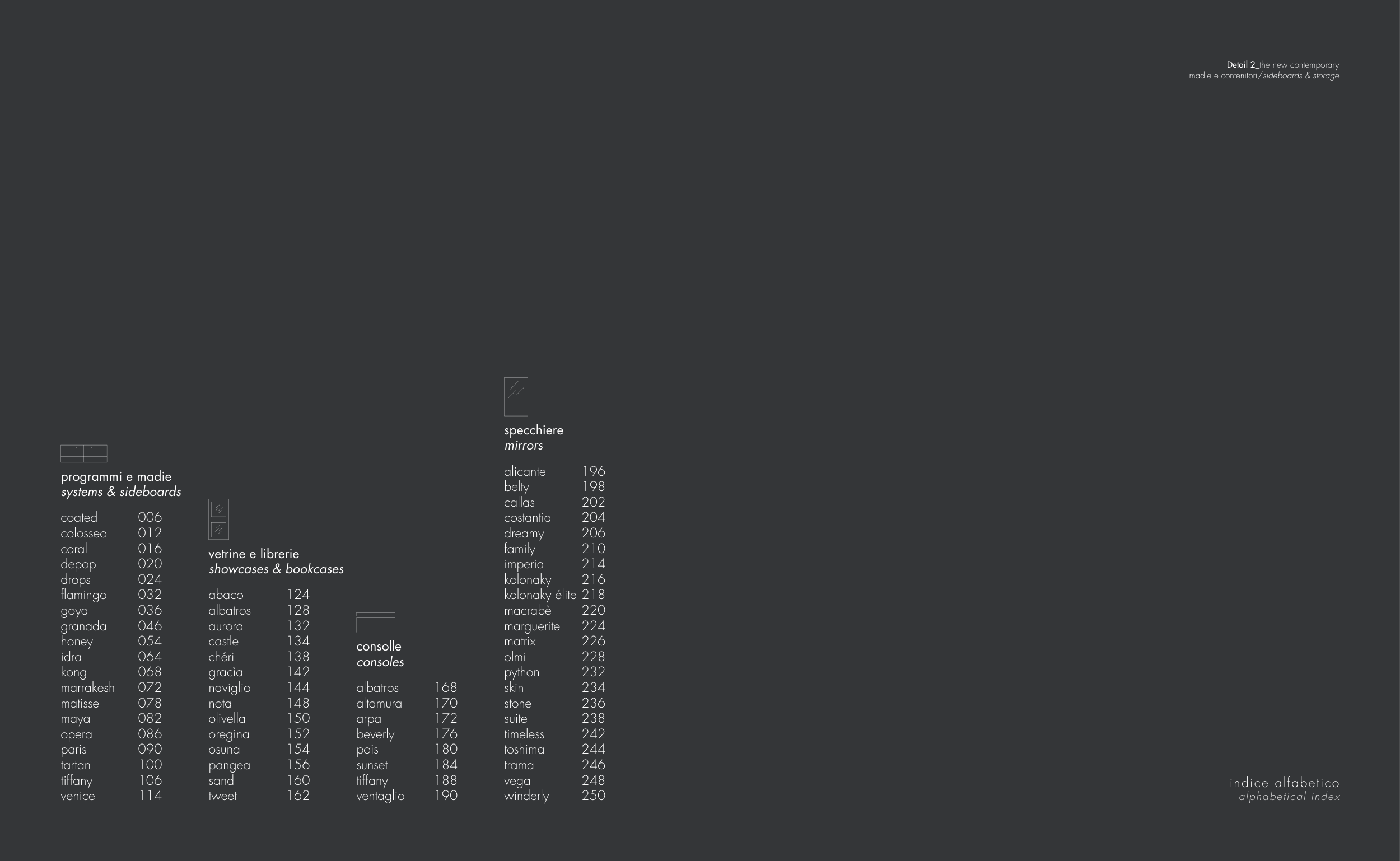
Task: Open the 'naviglio' bookcase entry
Action: pyautogui.click(x=229, y=688)
